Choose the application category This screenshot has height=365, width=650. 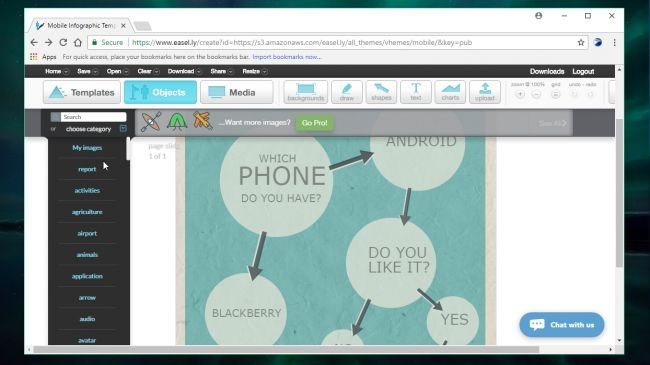point(87,276)
